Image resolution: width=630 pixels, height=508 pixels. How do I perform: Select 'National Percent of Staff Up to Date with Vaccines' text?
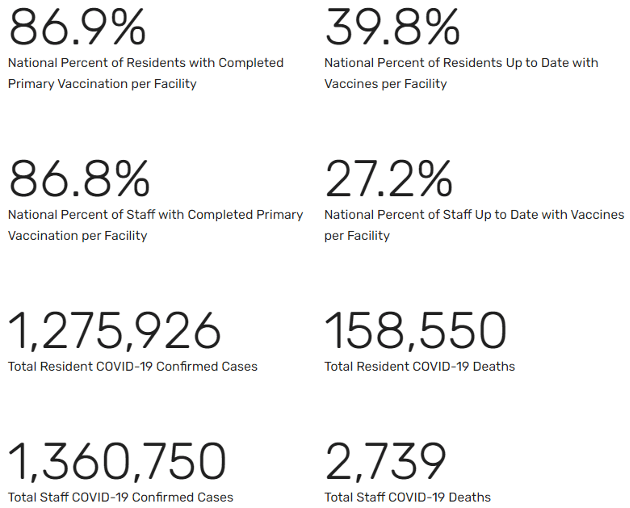474,215
